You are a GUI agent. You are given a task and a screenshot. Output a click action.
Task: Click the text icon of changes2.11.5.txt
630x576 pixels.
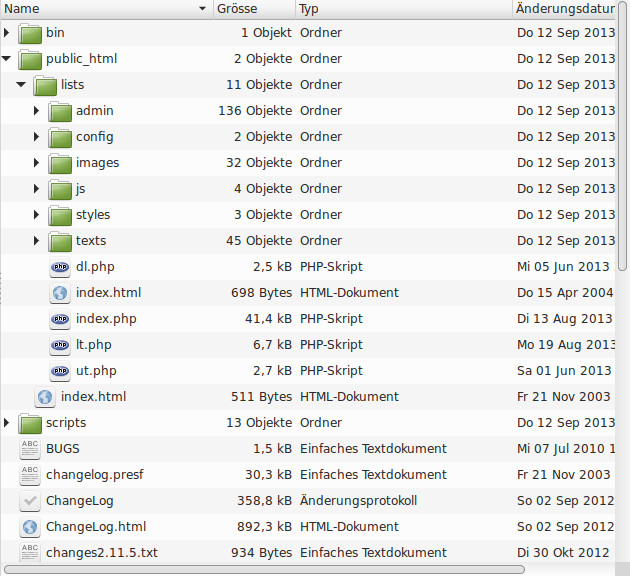tap(30, 552)
